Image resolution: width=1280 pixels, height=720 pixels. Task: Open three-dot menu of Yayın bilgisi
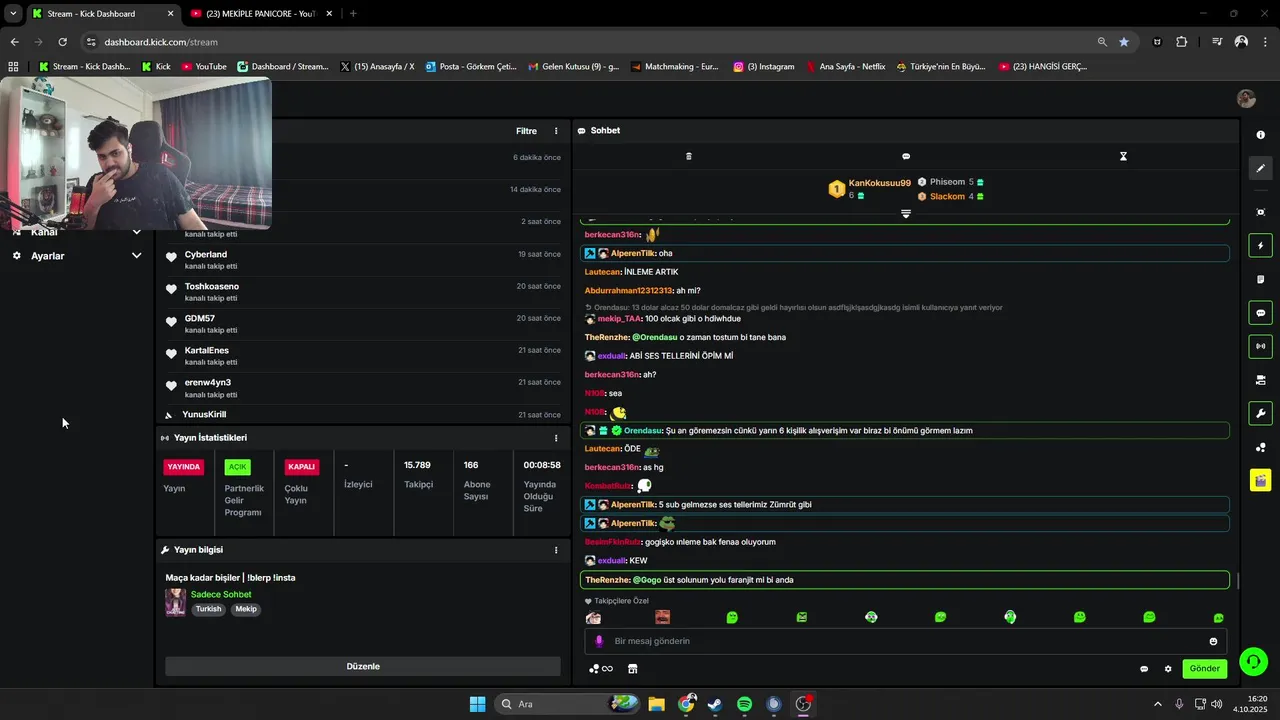coord(556,550)
